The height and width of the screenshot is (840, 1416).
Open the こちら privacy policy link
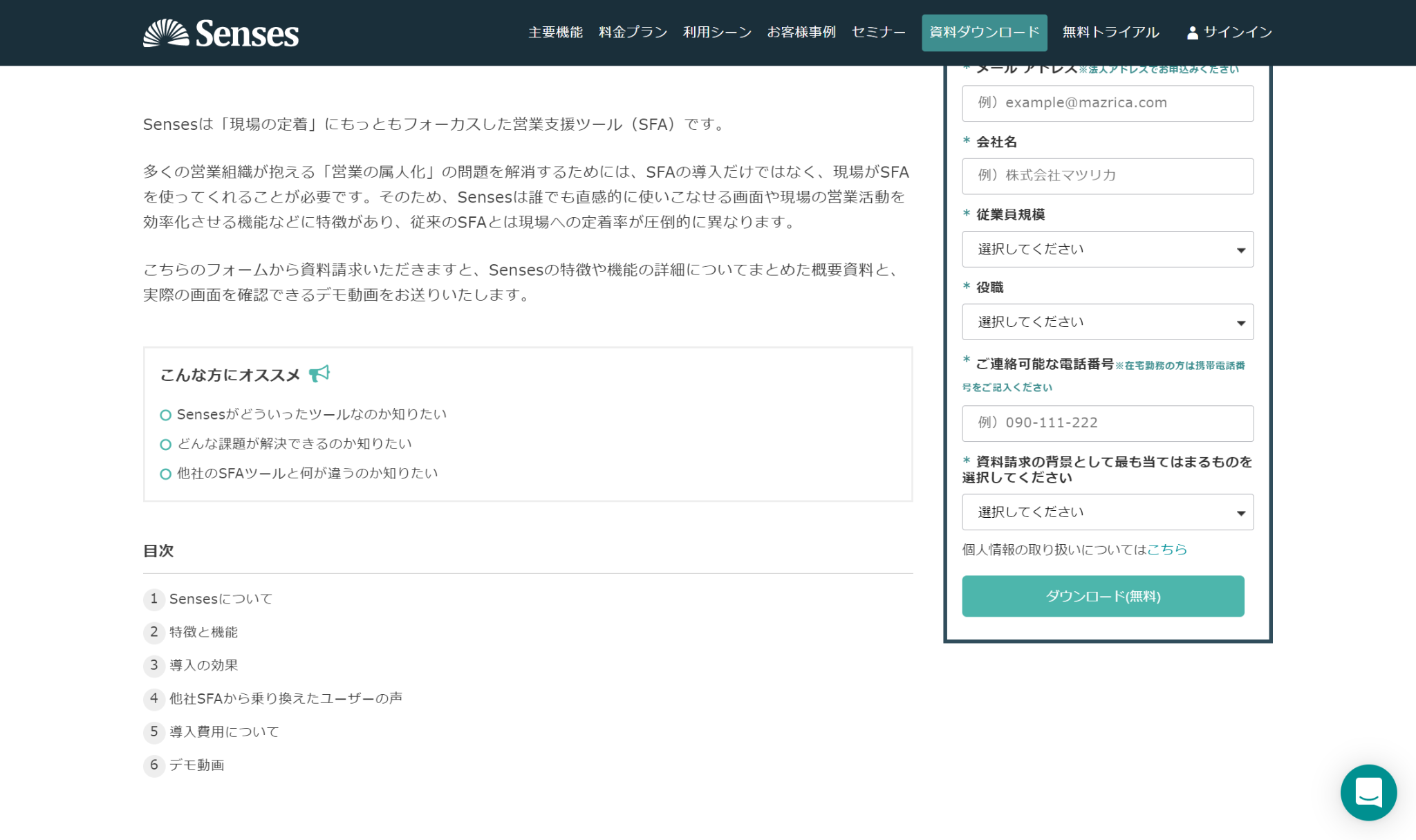point(1167,550)
